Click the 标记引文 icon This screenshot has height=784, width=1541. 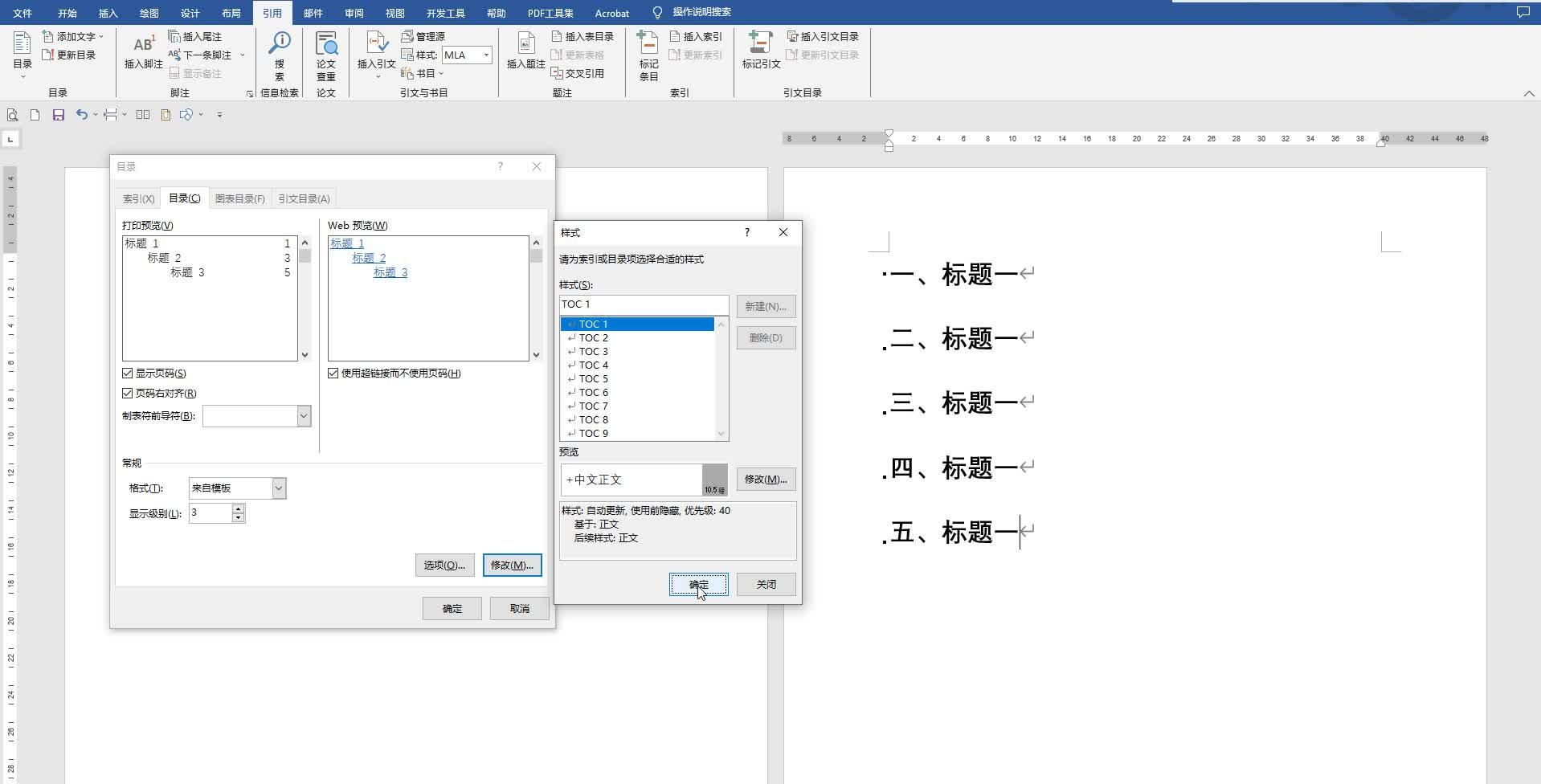(760, 42)
